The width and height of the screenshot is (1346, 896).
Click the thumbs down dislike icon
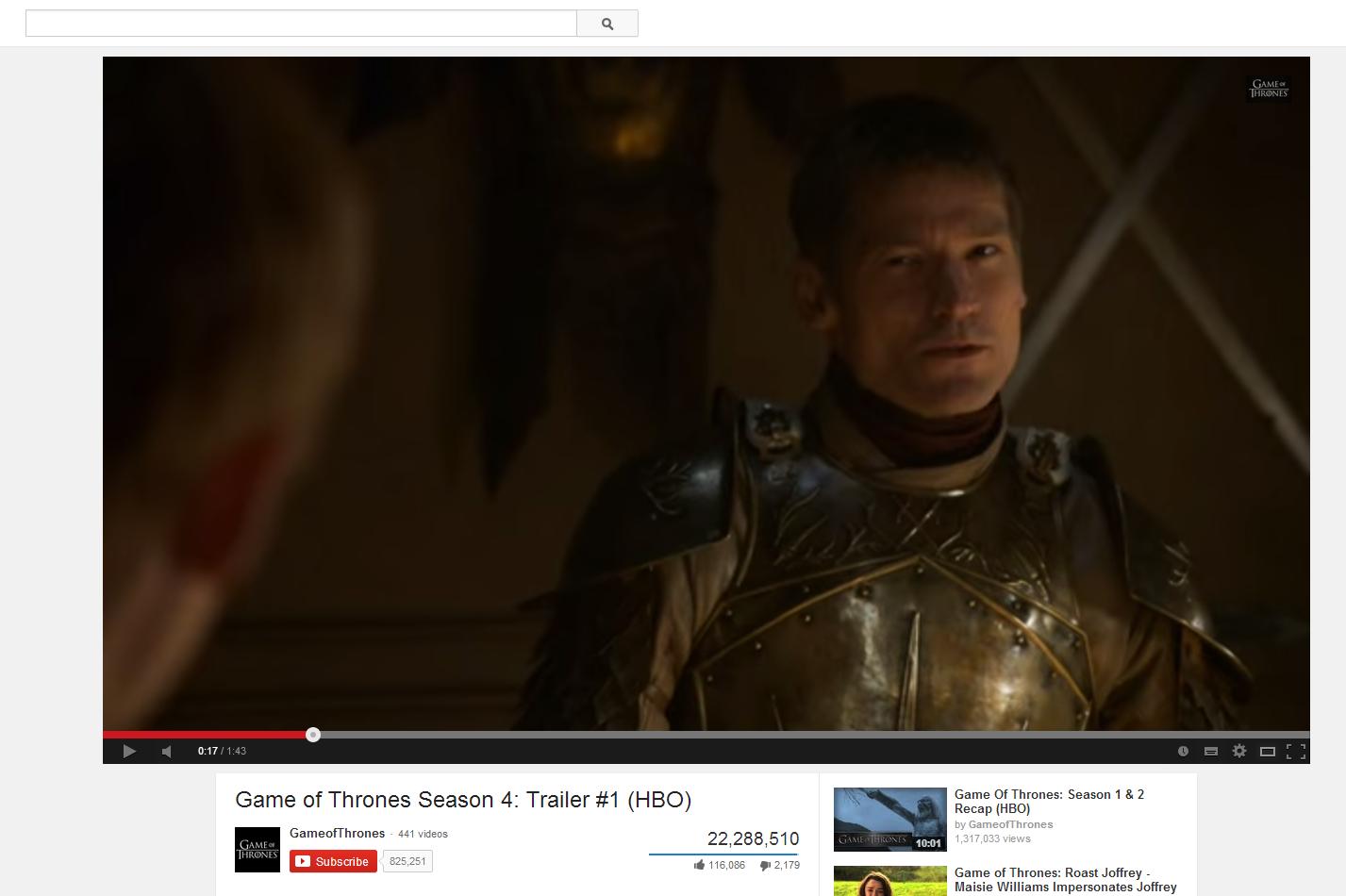[764, 865]
